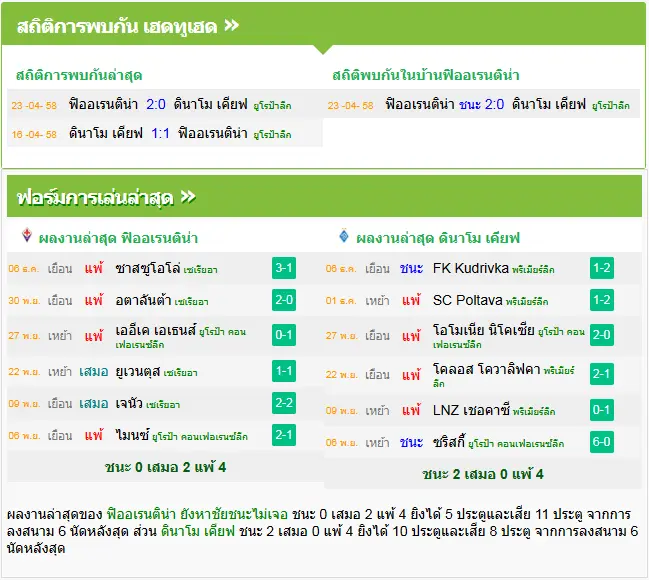Viewport: 649px width, 580px height.
Task: Click the LNZ เชอคาซี team name
Action: tap(471, 410)
